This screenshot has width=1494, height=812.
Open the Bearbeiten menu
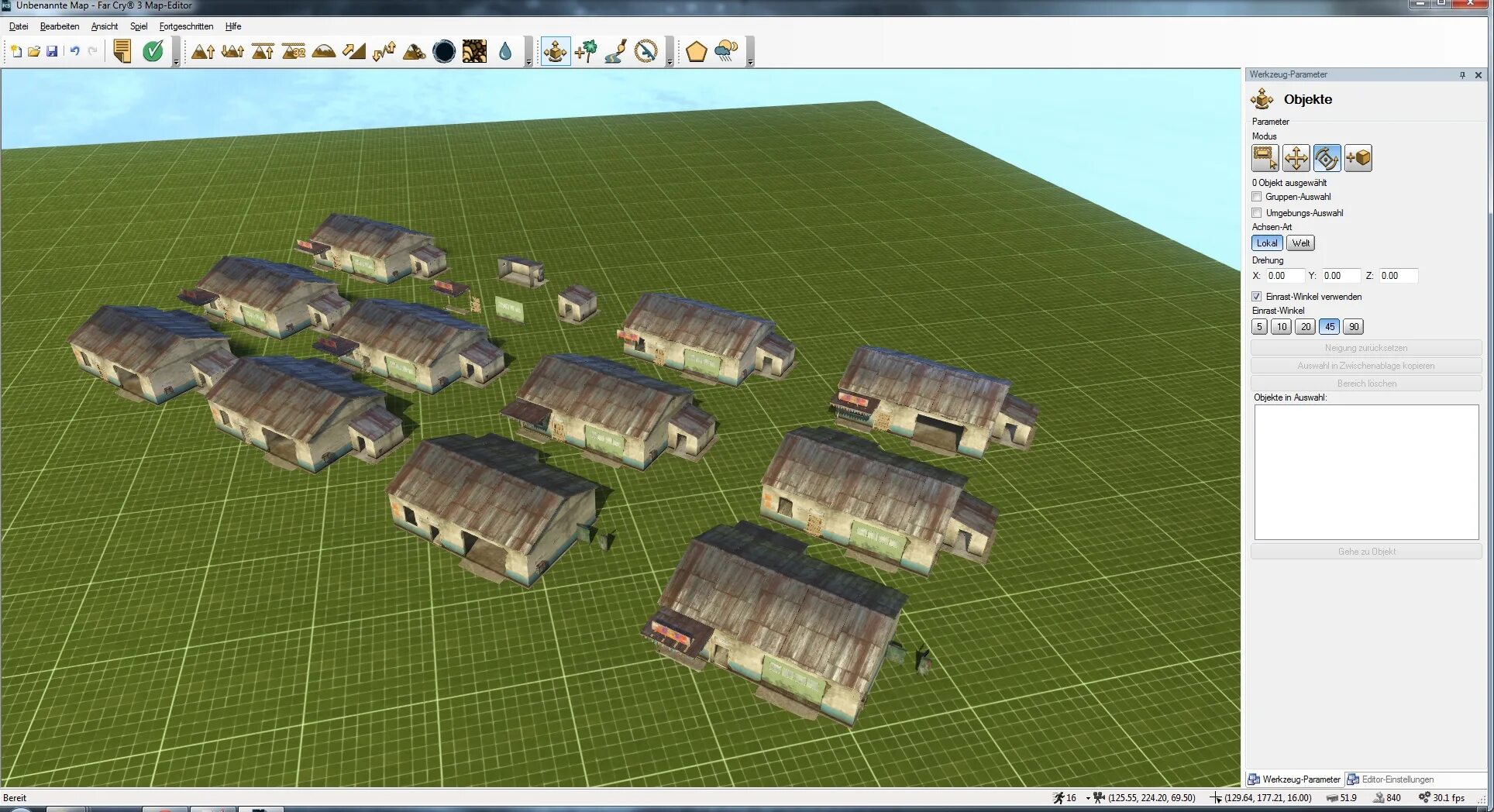[x=60, y=26]
